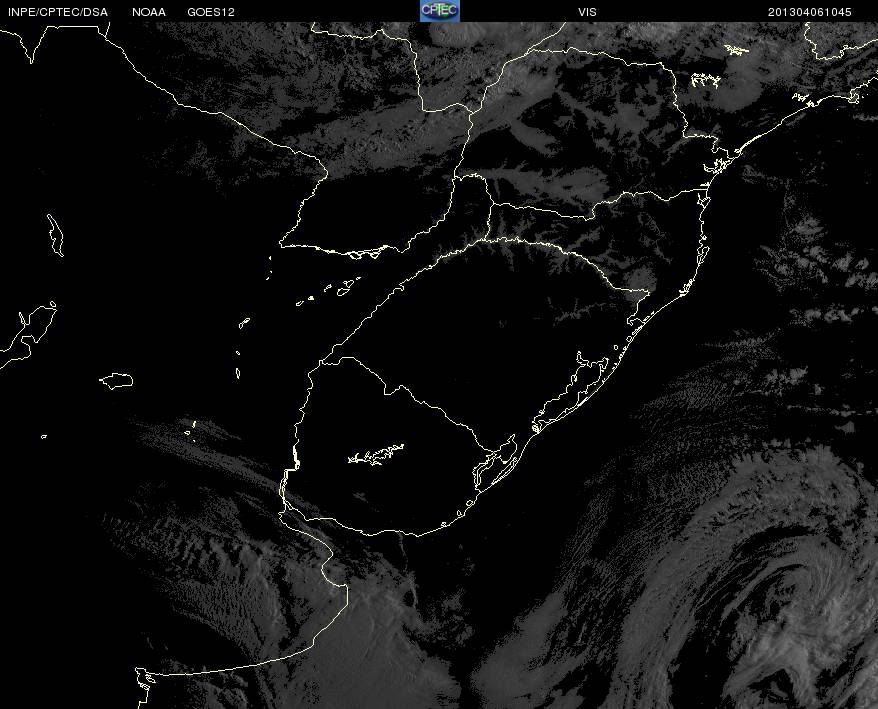Click the VIS channel label
The width and height of the screenshot is (878, 709).
pyautogui.click(x=587, y=12)
